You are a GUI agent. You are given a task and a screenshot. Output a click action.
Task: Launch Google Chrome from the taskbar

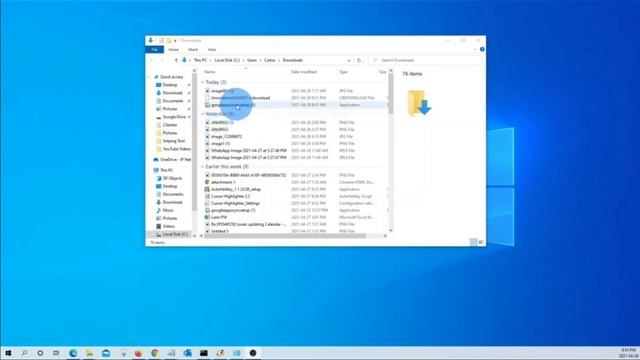(155, 353)
